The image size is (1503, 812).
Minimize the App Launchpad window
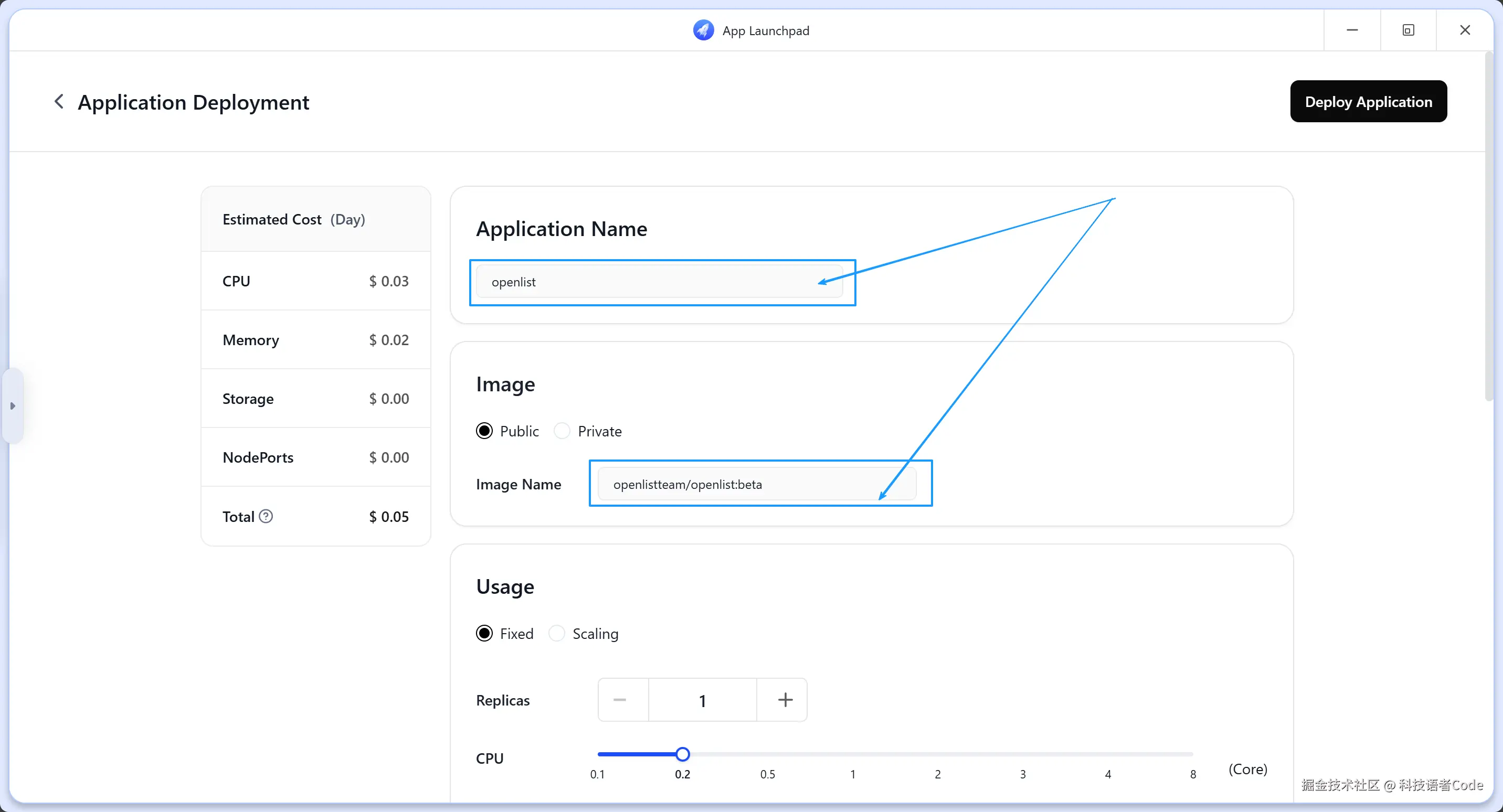[x=1352, y=30]
